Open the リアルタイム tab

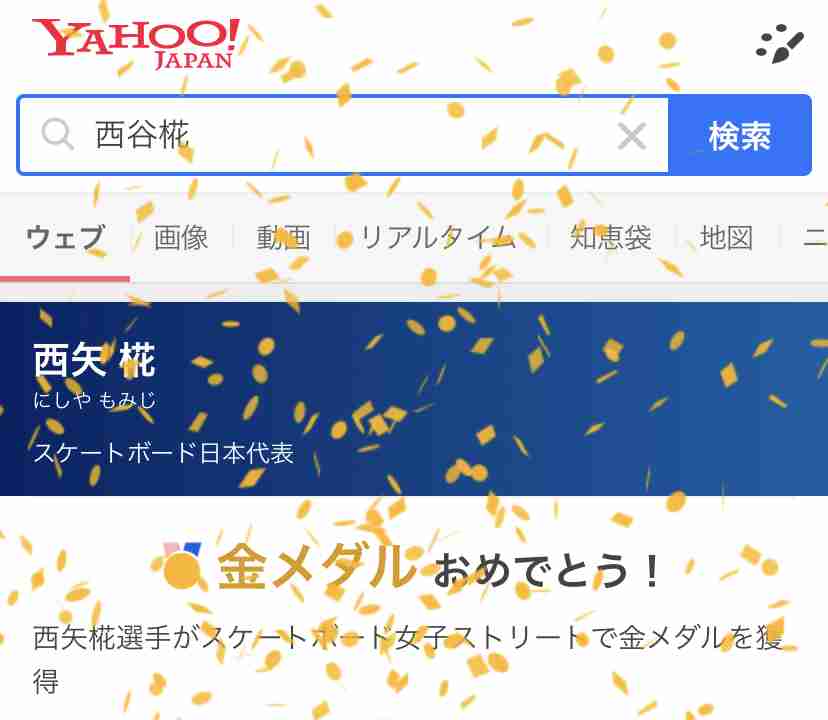(x=438, y=237)
